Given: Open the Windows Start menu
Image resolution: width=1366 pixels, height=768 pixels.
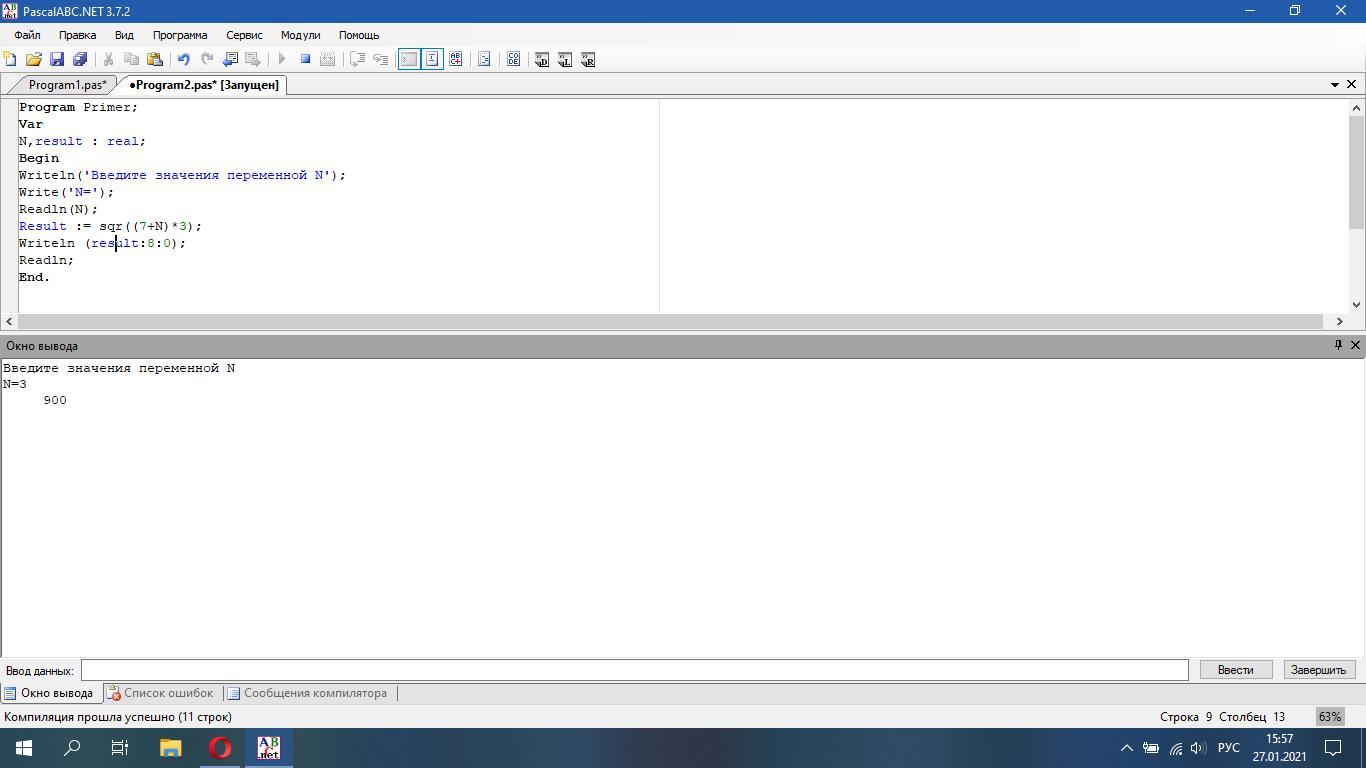Looking at the screenshot, I should (x=24, y=748).
